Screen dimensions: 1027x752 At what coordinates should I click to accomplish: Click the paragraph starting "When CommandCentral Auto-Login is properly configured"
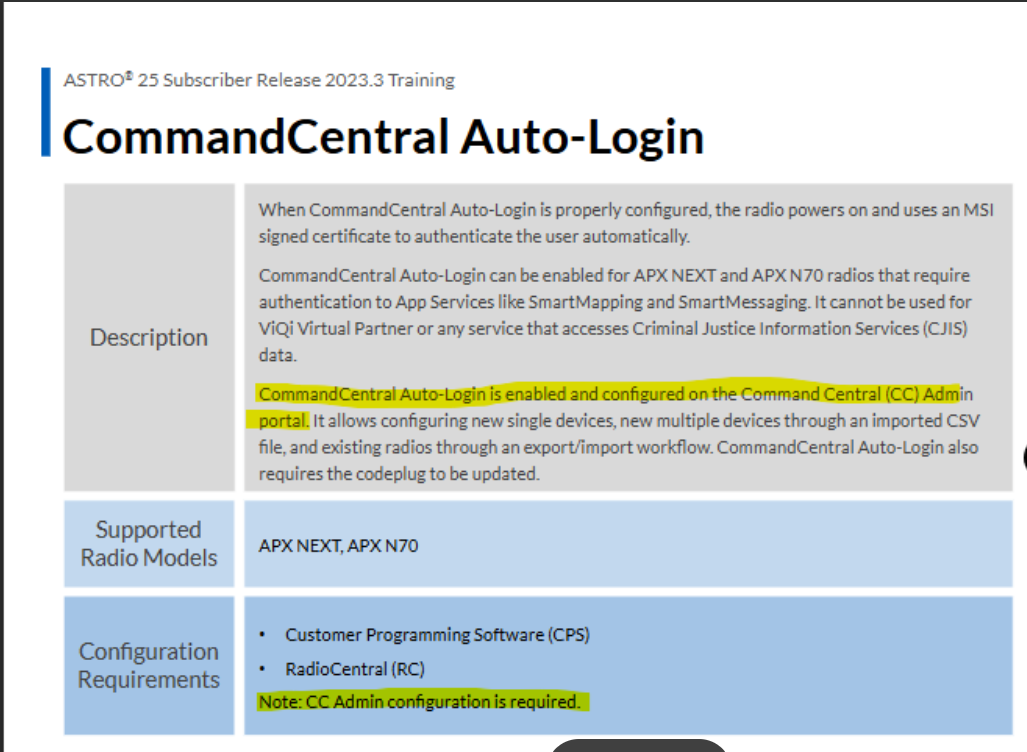click(x=626, y=223)
